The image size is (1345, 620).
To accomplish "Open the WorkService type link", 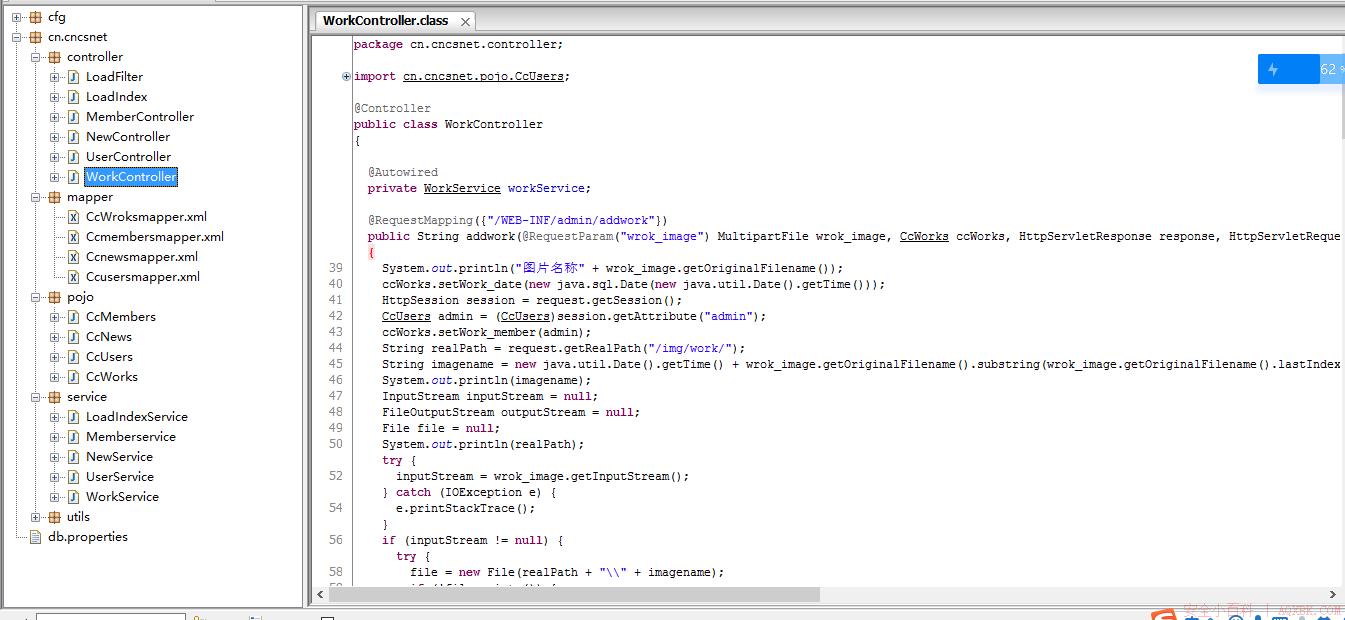I will pyautogui.click(x=462, y=188).
